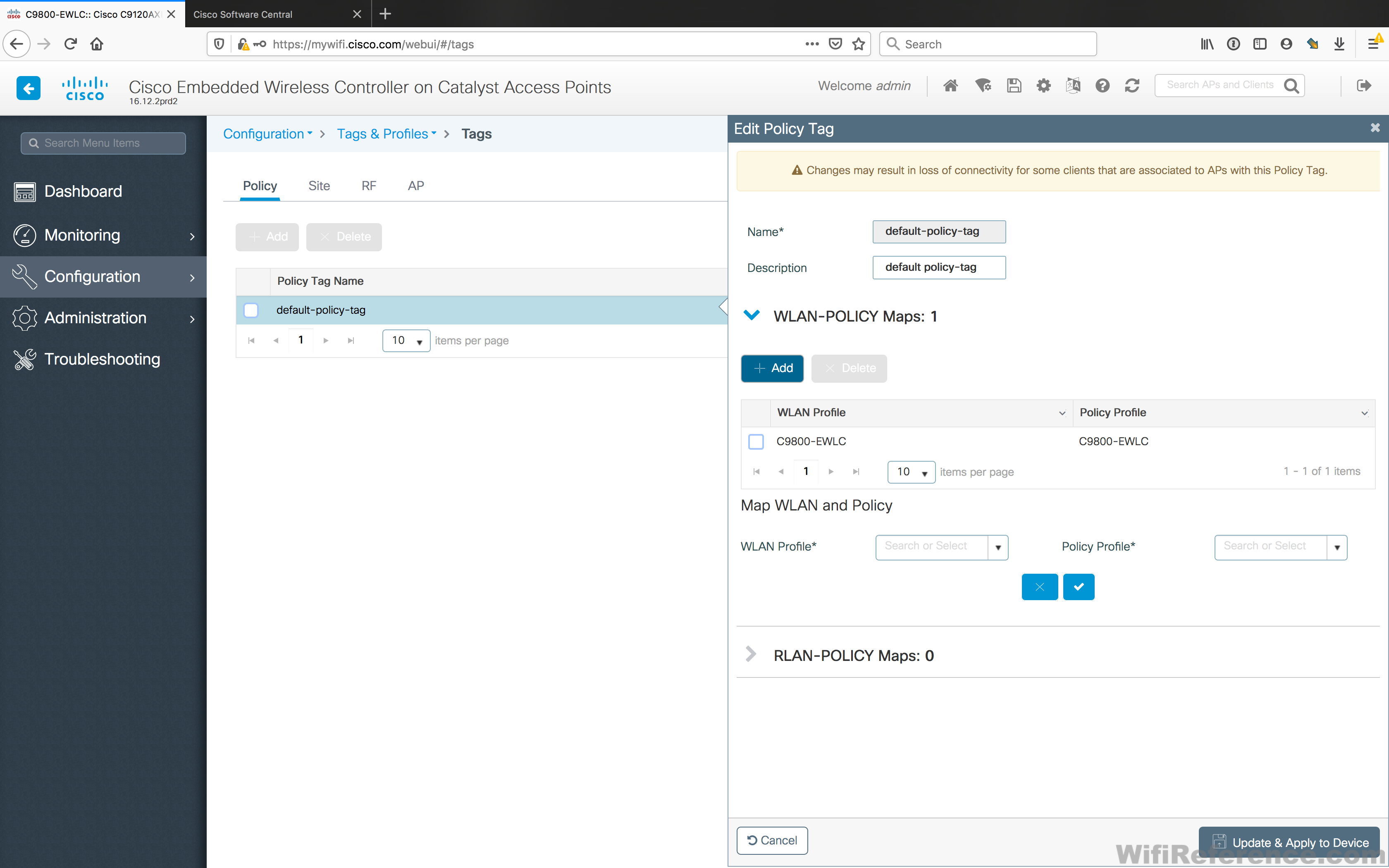Go to last page in policy tag list
The width and height of the screenshot is (1389, 868).
[351, 341]
